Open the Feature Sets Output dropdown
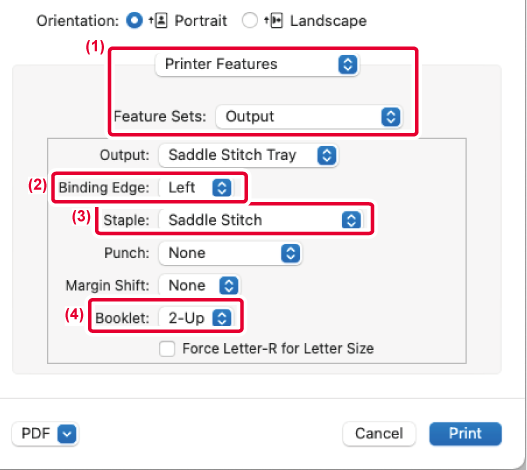Screen dimensions: 527x470 (x=309, y=117)
